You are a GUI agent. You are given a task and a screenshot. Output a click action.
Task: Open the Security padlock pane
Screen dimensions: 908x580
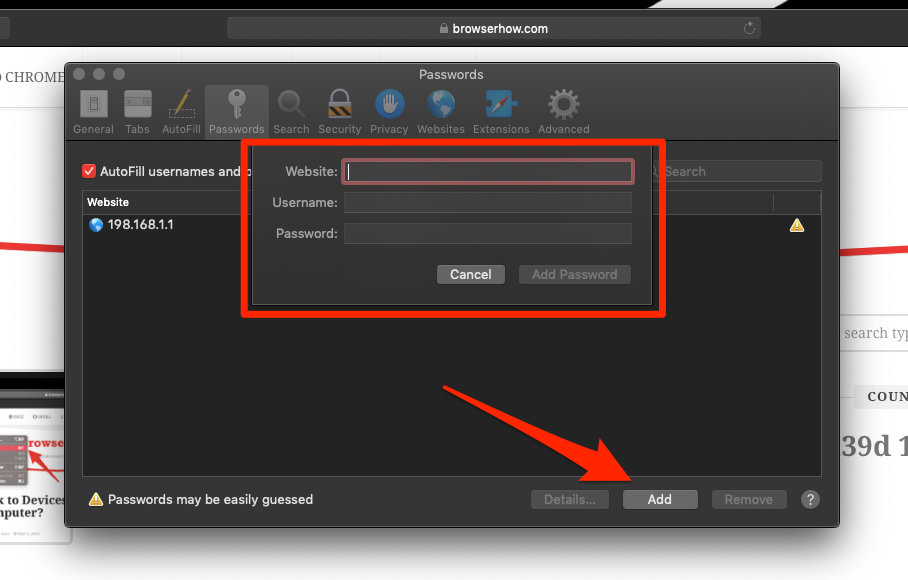339,112
